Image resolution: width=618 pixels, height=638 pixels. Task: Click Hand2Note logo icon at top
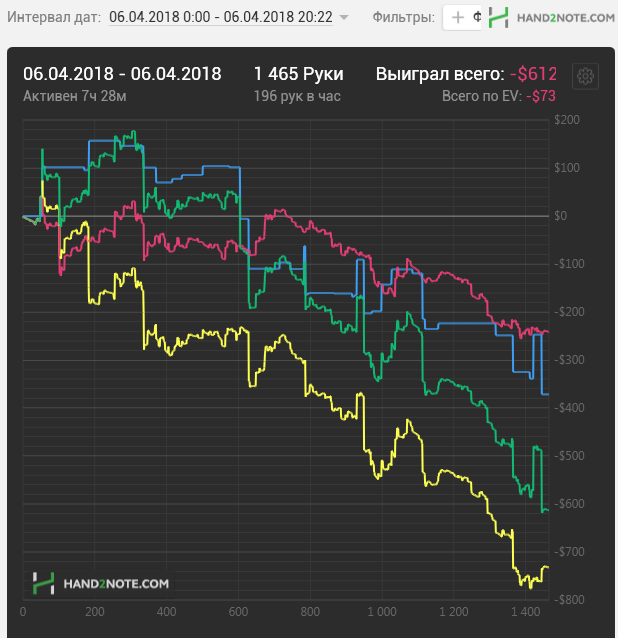coord(498,17)
